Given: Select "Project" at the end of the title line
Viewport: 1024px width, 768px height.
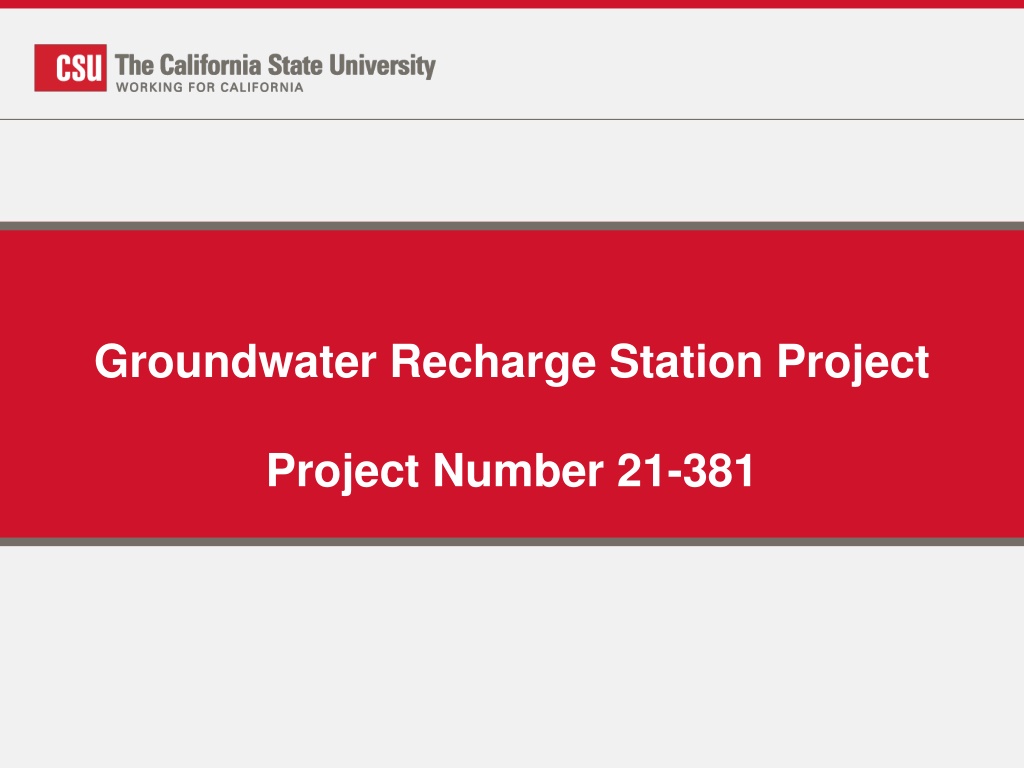Looking at the screenshot, I should 852,361.
